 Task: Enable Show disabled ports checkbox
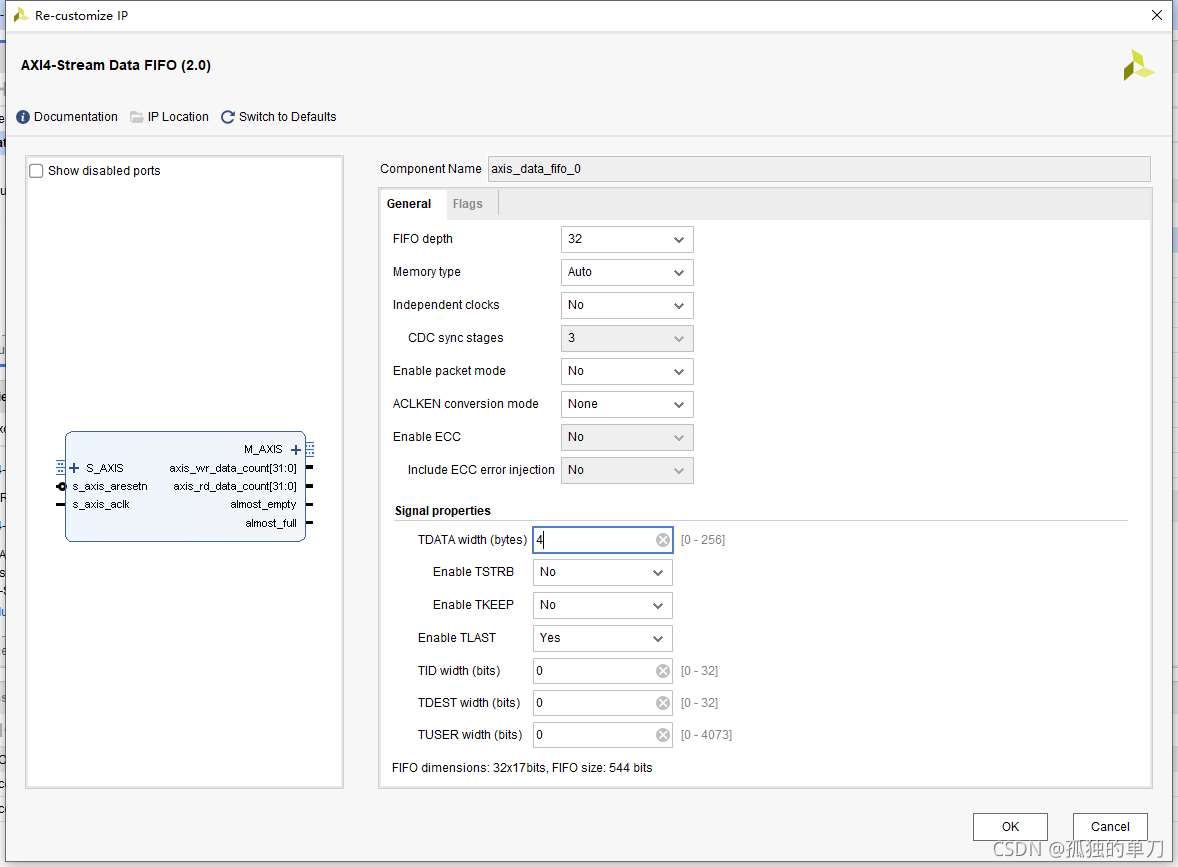37,171
